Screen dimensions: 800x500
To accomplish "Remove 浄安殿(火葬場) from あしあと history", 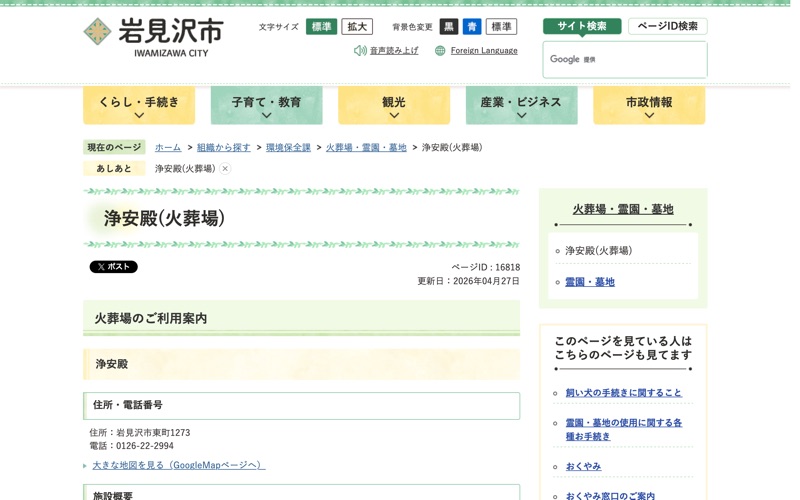I will pyautogui.click(x=225, y=168).
